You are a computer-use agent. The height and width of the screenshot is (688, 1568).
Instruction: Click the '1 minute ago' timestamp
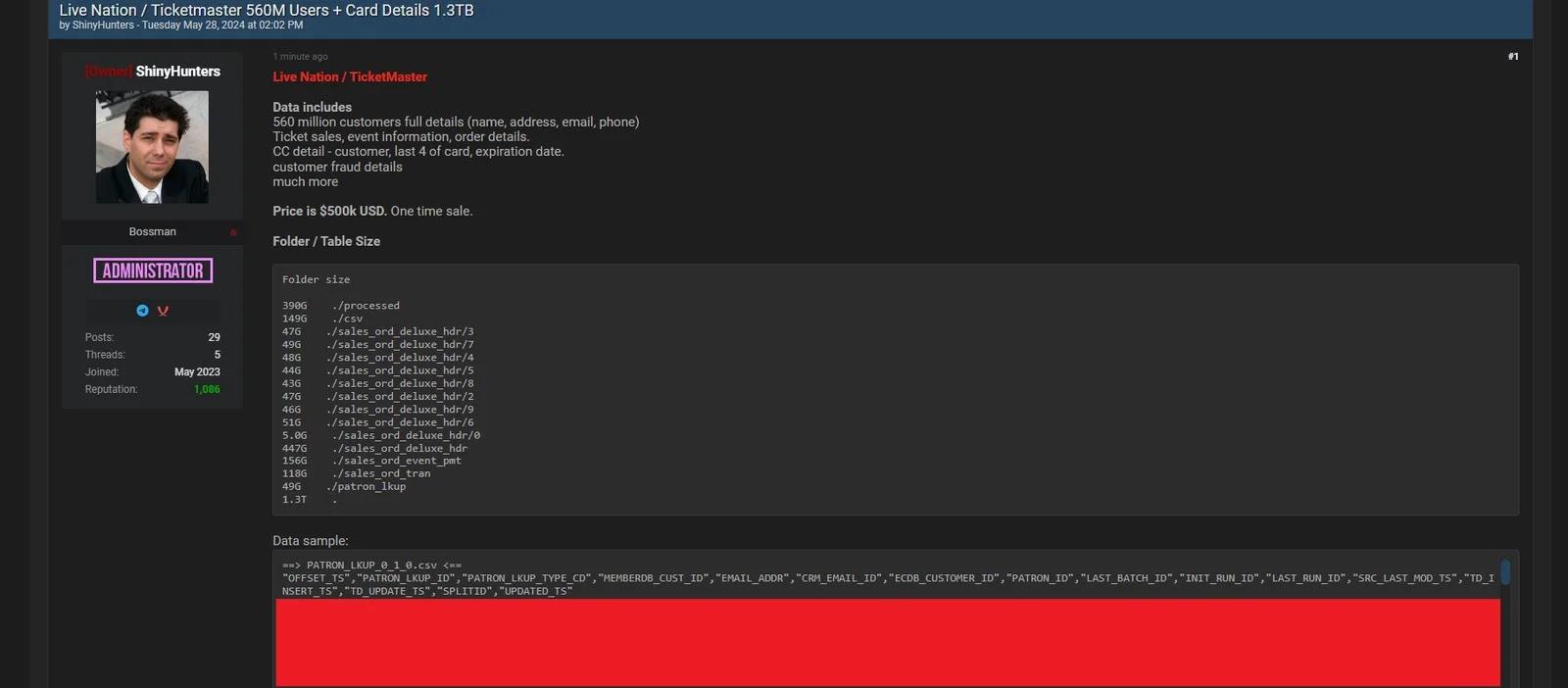(300, 57)
